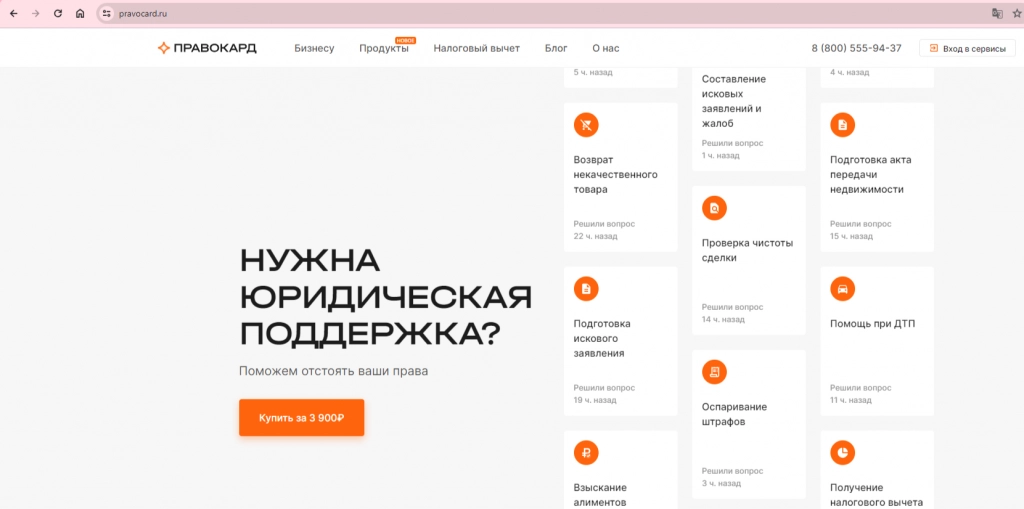Image resolution: width=1024 pixels, height=509 pixels.
Task: Click the Проверка чистоты сделки card title
Action: 747,250
